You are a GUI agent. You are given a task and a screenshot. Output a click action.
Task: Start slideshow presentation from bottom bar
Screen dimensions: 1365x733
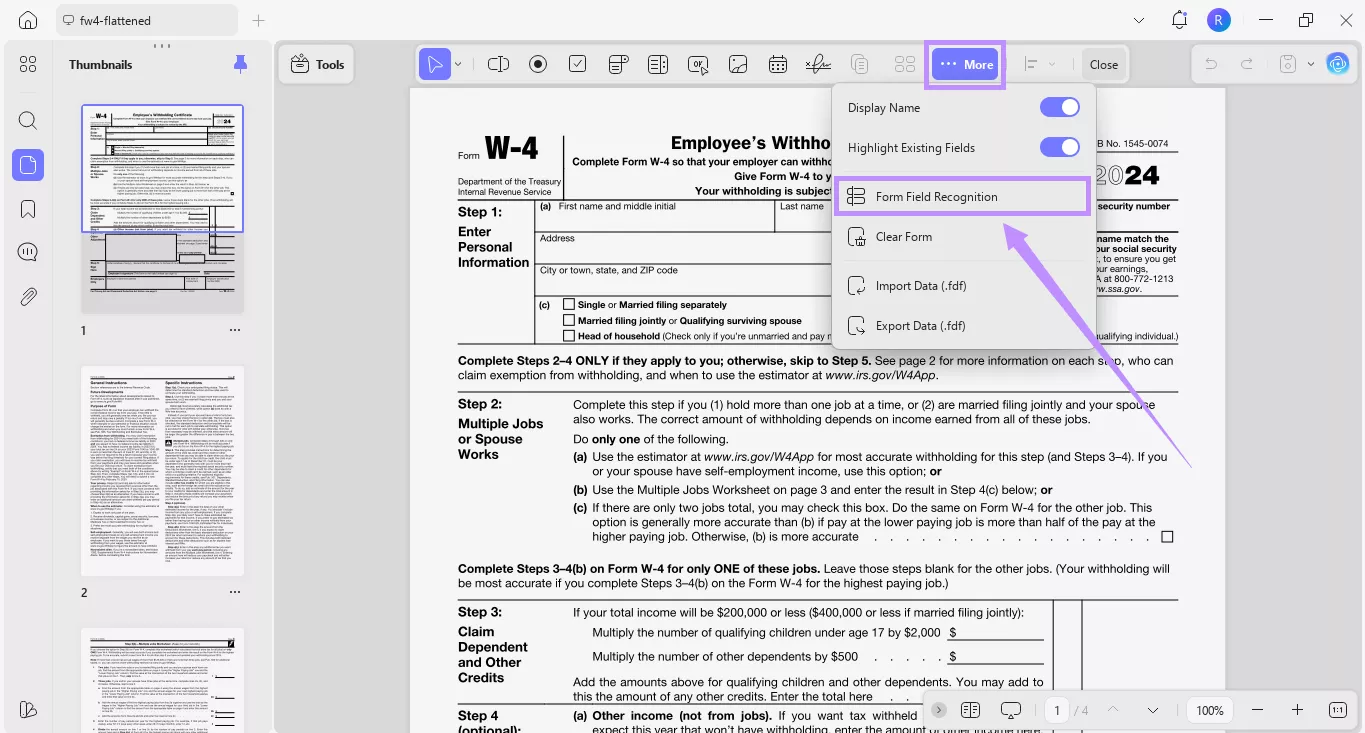point(1011,710)
